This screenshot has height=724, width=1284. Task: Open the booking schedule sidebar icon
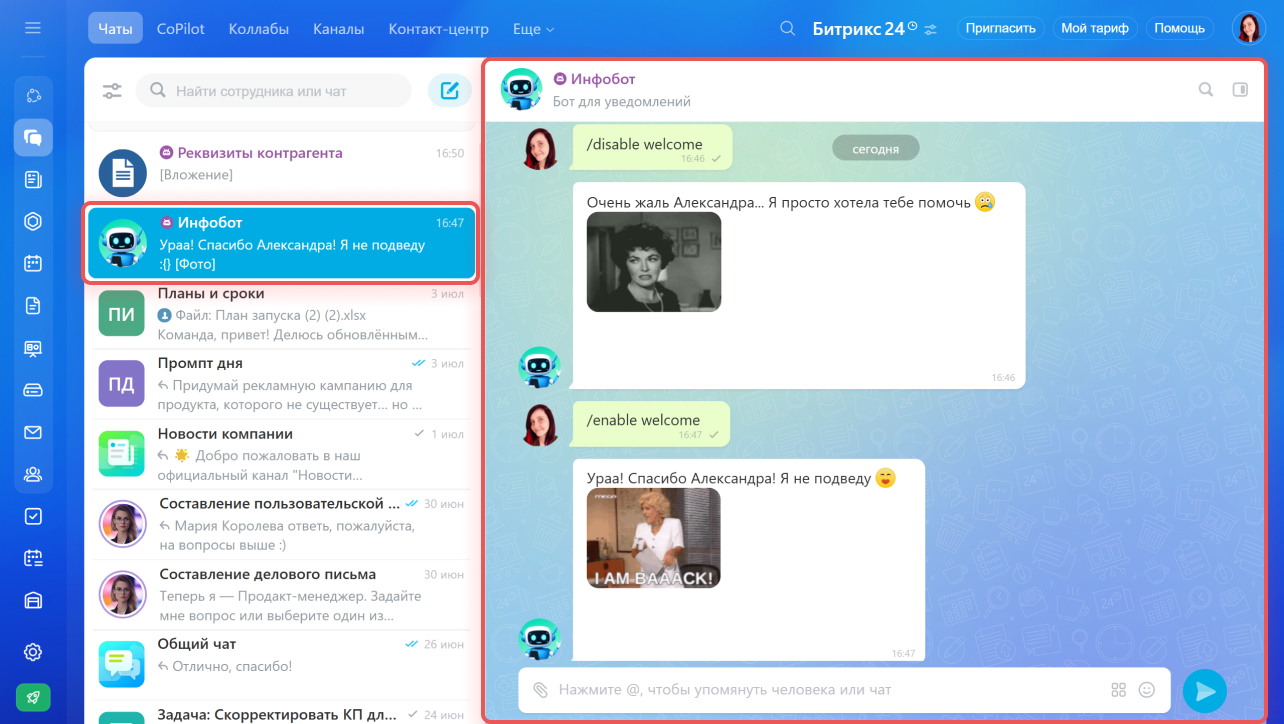pyautogui.click(x=33, y=558)
